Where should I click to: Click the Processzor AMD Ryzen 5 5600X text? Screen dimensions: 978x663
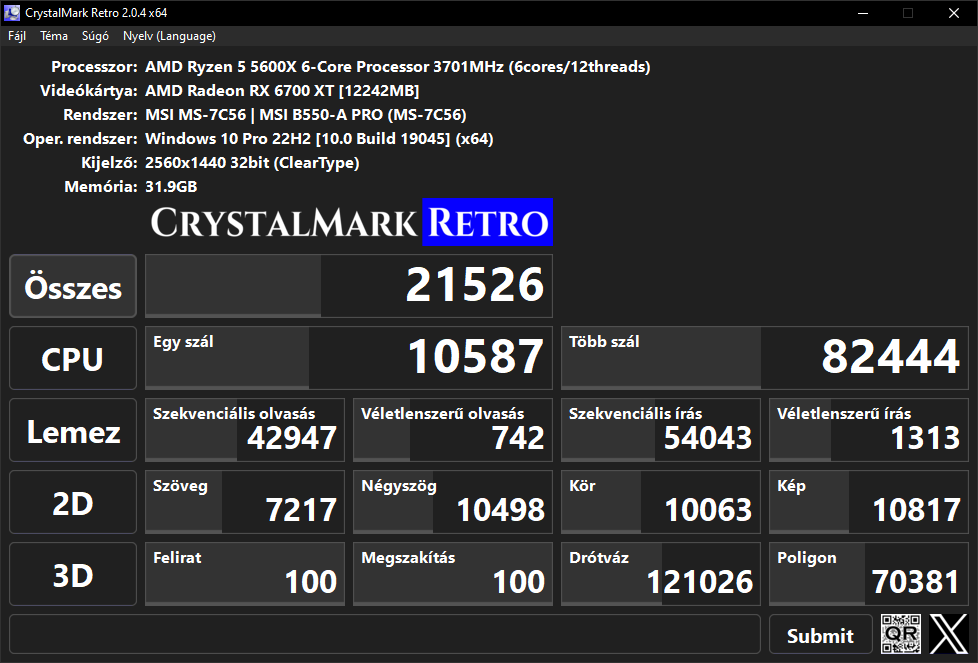tap(397, 67)
